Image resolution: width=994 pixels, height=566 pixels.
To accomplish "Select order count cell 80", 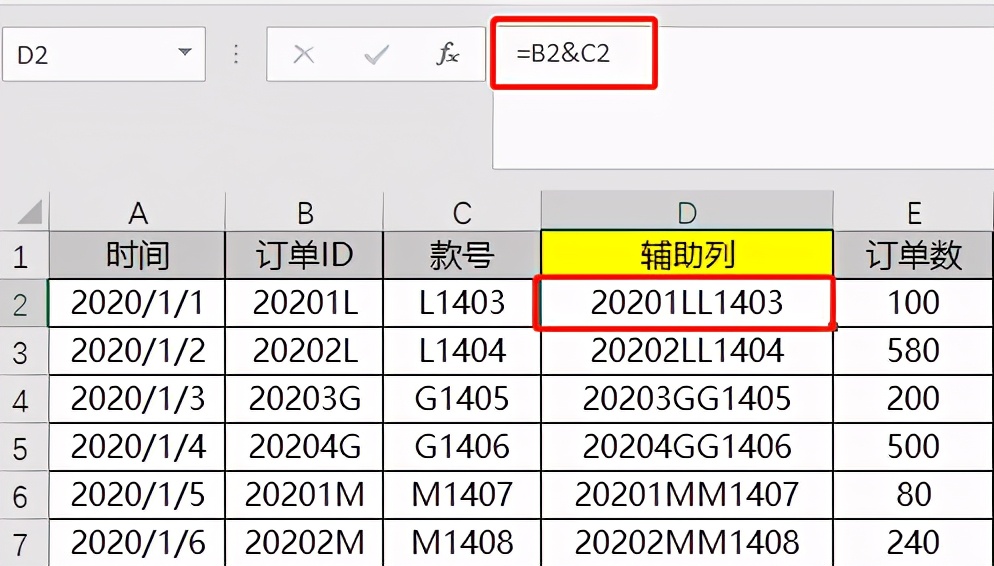I will (913, 495).
